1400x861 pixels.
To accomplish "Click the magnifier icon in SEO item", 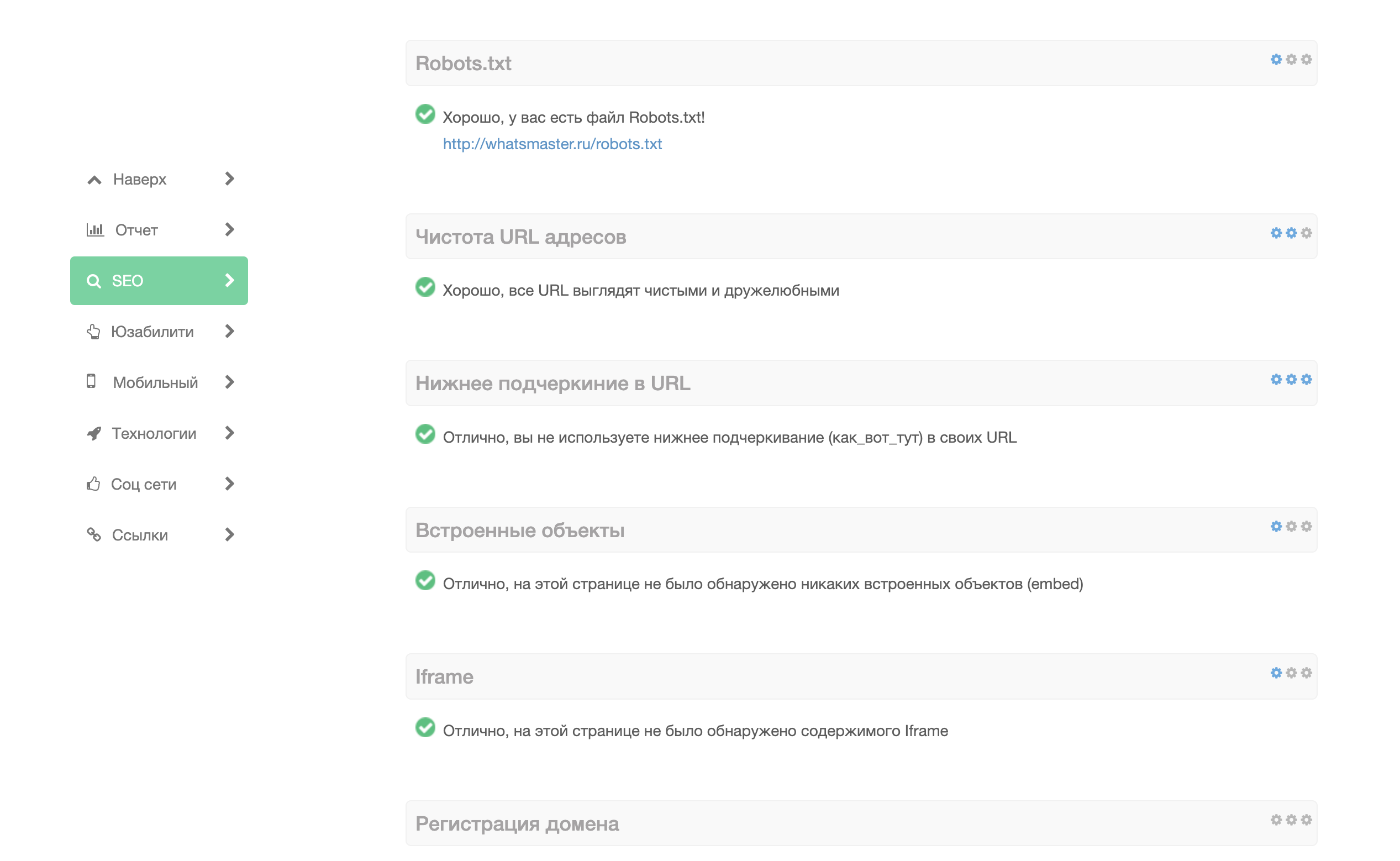I will pos(93,281).
